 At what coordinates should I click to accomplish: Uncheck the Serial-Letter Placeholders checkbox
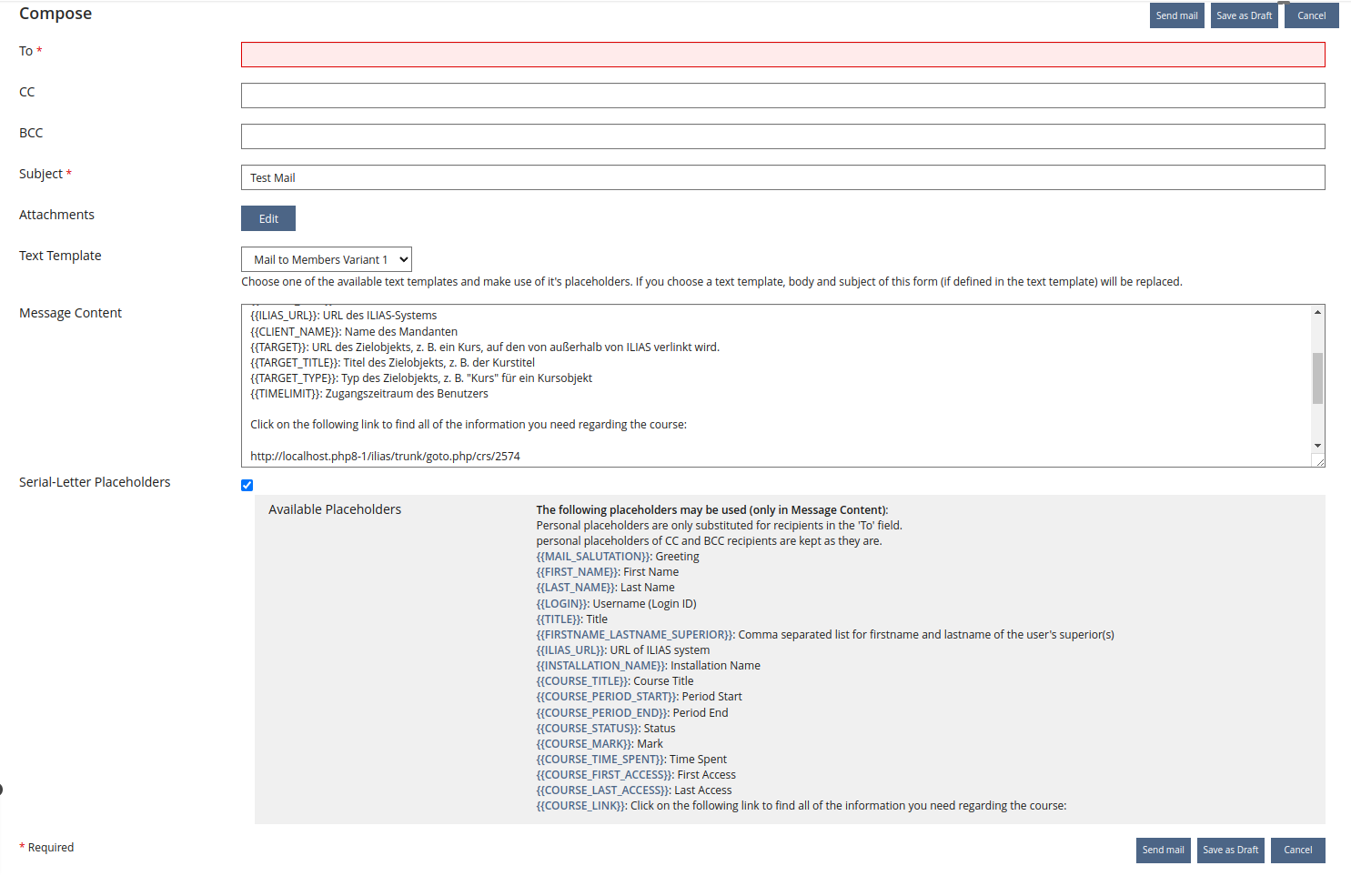[x=247, y=485]
